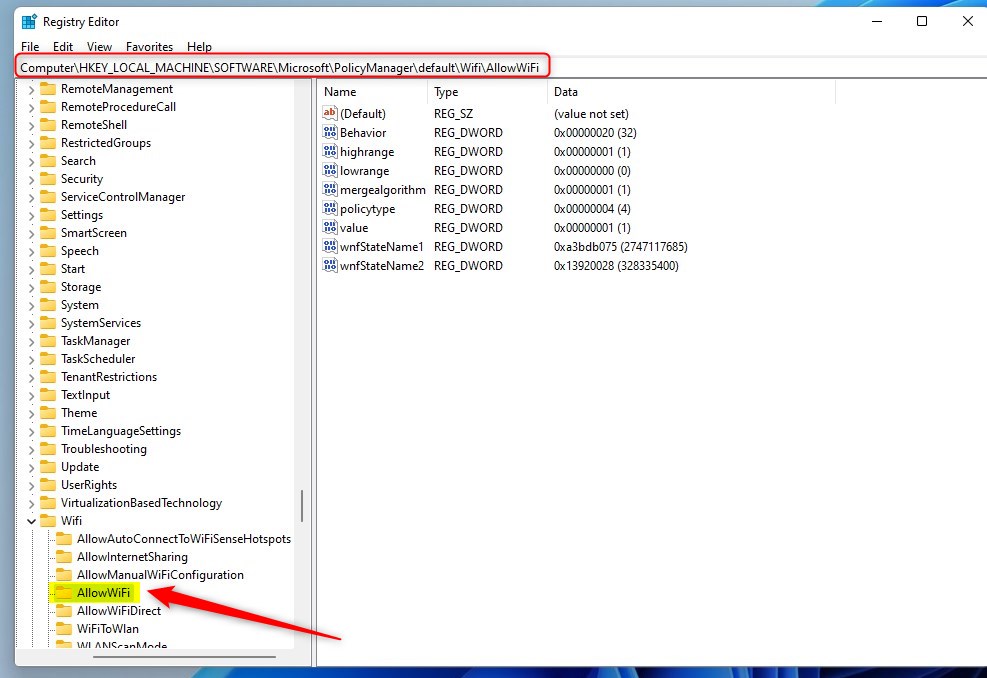Click the tree pane vertical scrollbar thumb
Screen dimensions: 987x678
(302, 506)
